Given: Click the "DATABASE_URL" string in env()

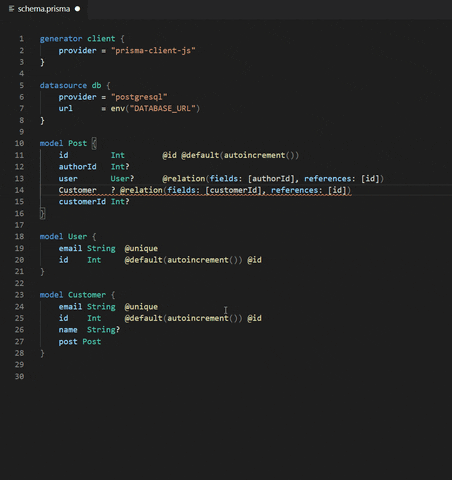Looking at the screenshot, I should [162, 109].
